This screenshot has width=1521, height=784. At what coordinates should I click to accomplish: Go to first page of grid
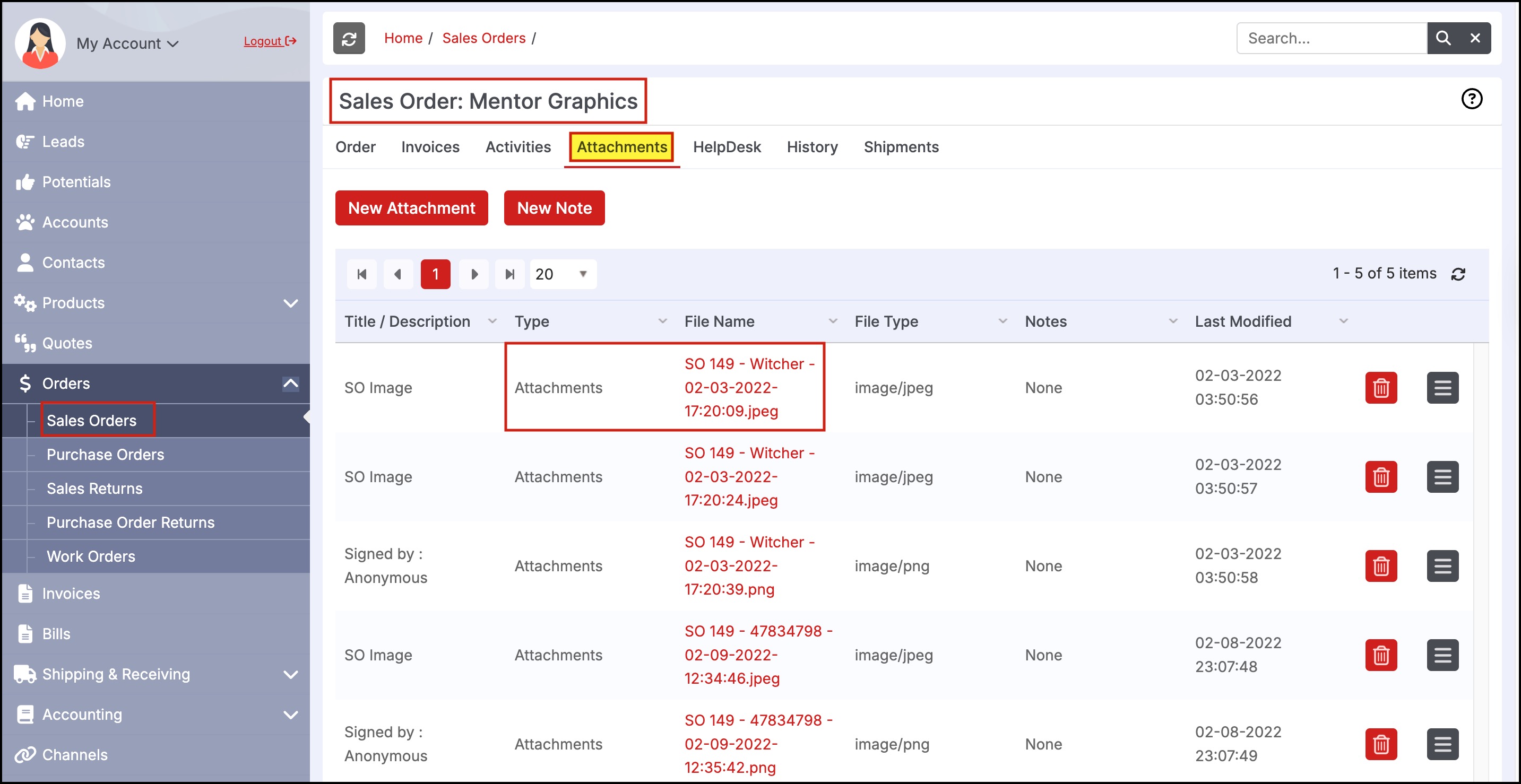362,274
